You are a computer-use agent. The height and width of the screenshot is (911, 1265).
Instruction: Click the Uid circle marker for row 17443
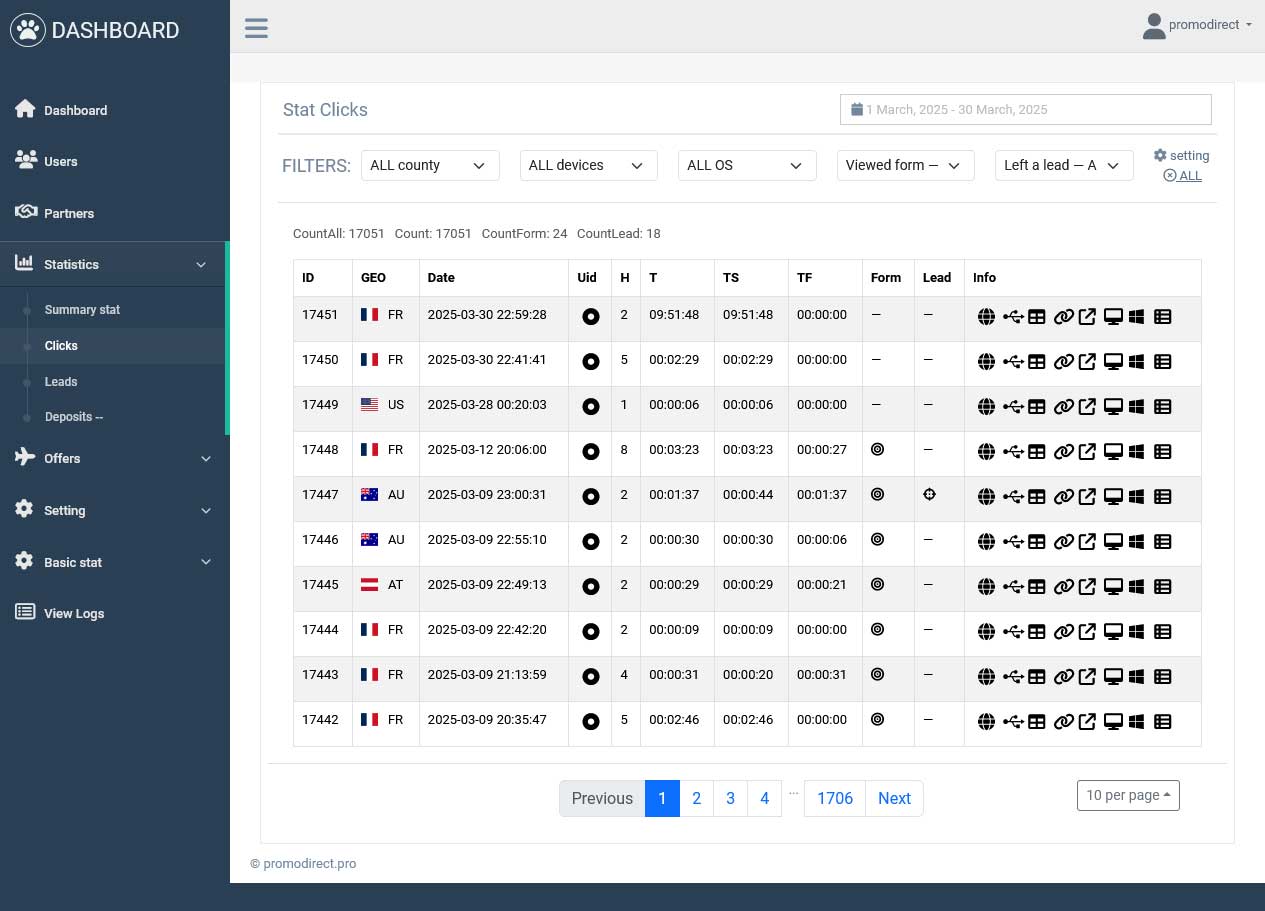coord(590,676)
